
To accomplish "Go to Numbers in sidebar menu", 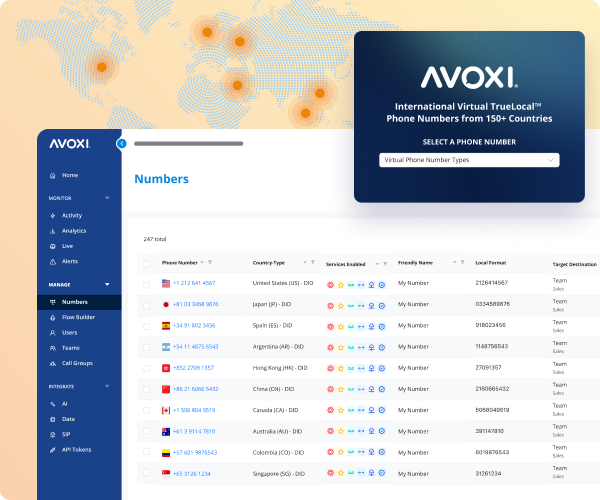I will coord(75,301).
